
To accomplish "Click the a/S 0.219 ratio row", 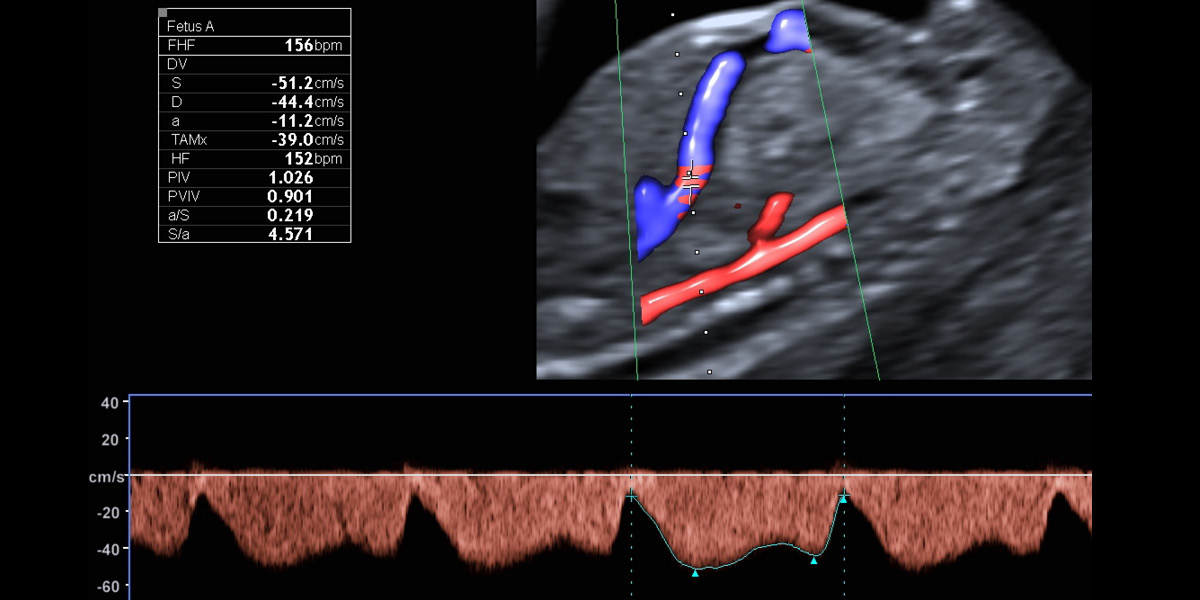I will pyautogui.click(x=255, y=215).
